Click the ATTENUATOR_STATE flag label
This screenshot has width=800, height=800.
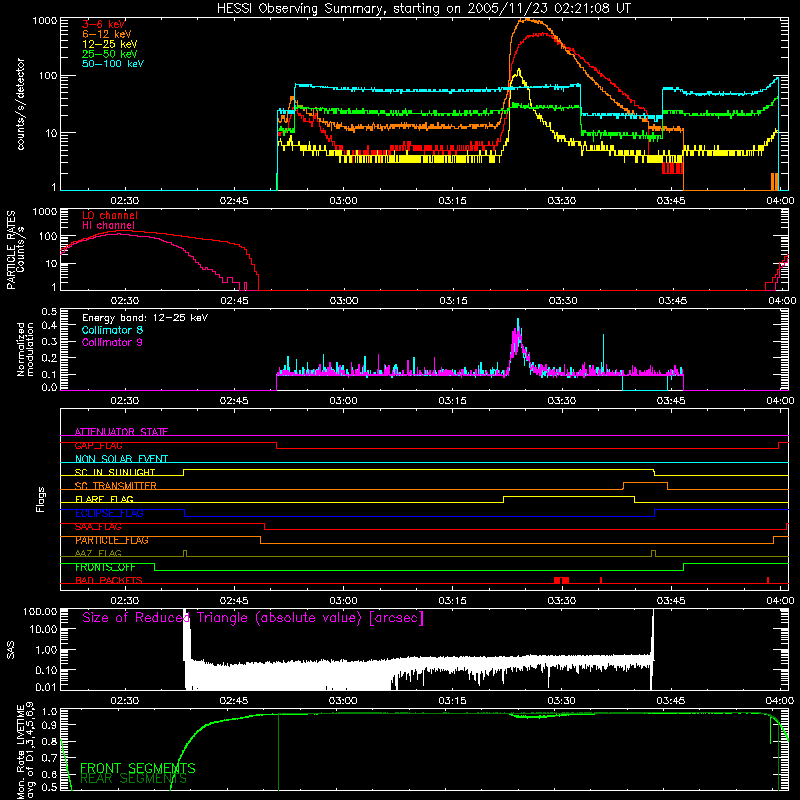(x=121, y=432)
